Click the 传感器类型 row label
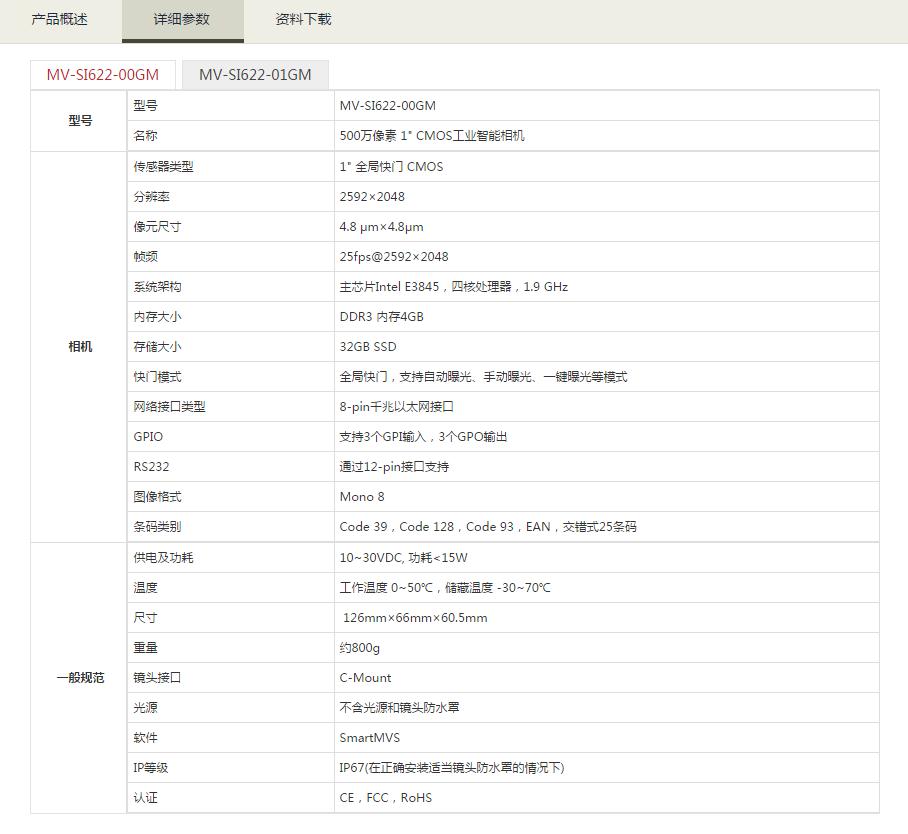The width and height of the screenshot is (908, 834). 163,167
